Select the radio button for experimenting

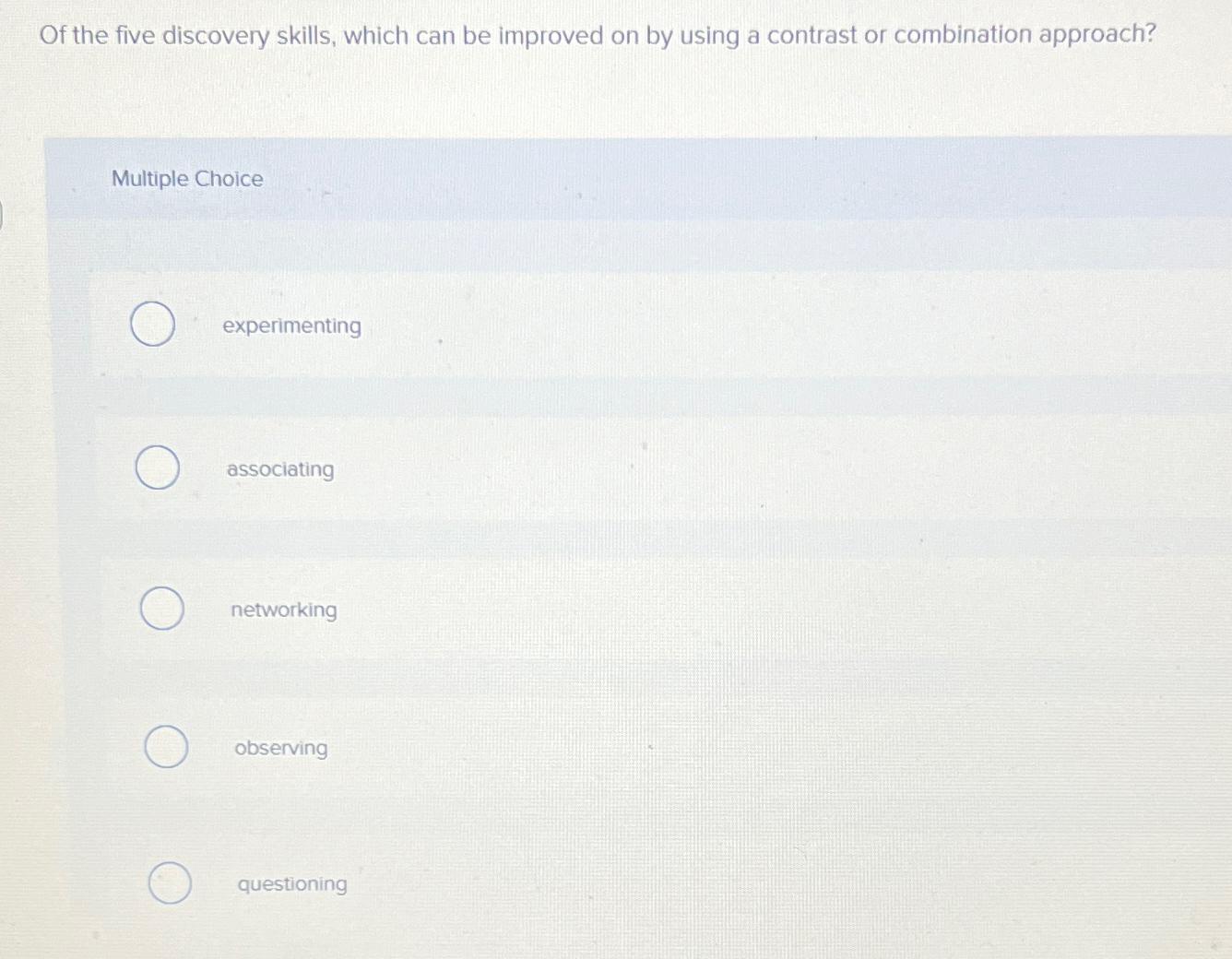click(153, 324)
